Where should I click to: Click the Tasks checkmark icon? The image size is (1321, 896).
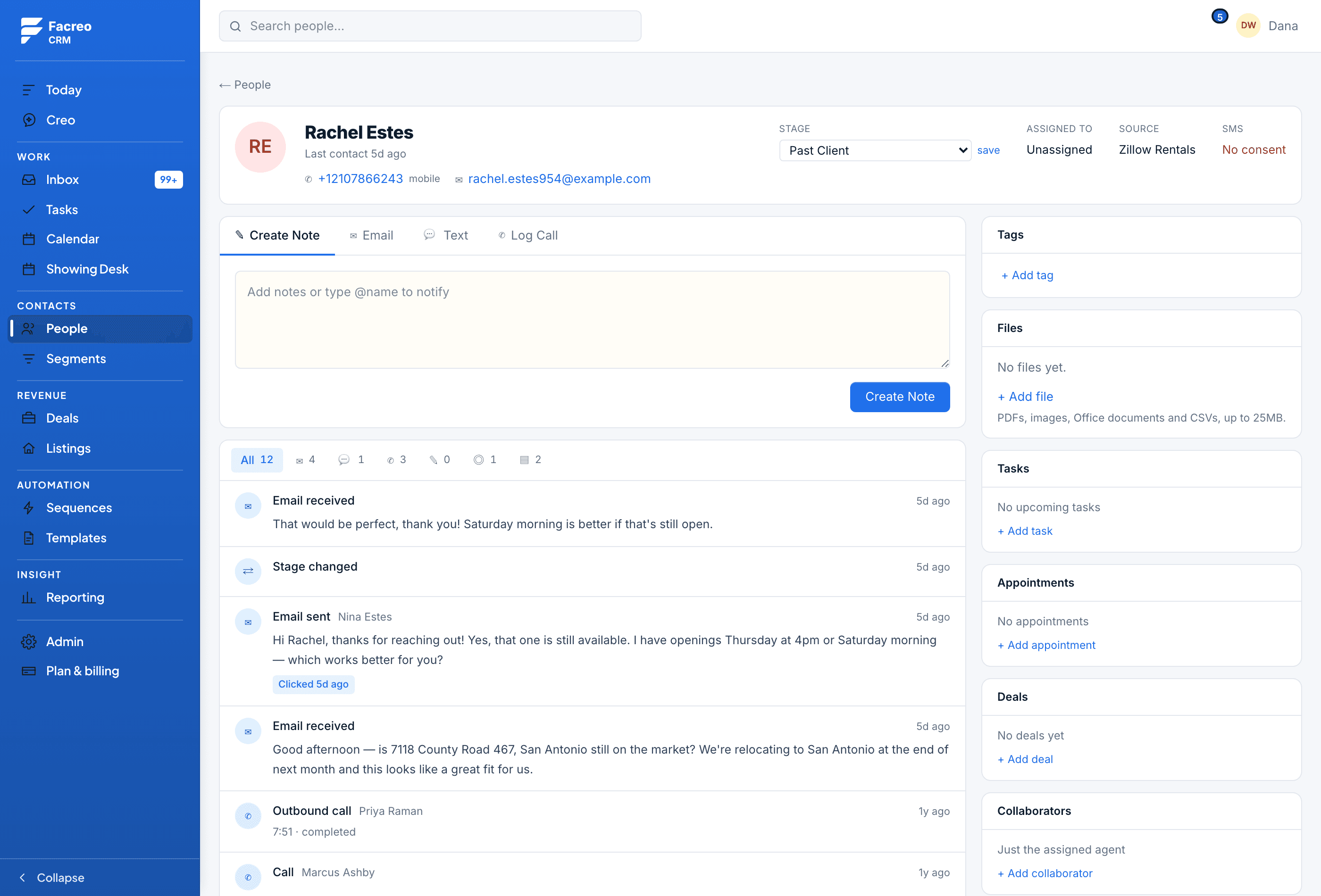28,210
